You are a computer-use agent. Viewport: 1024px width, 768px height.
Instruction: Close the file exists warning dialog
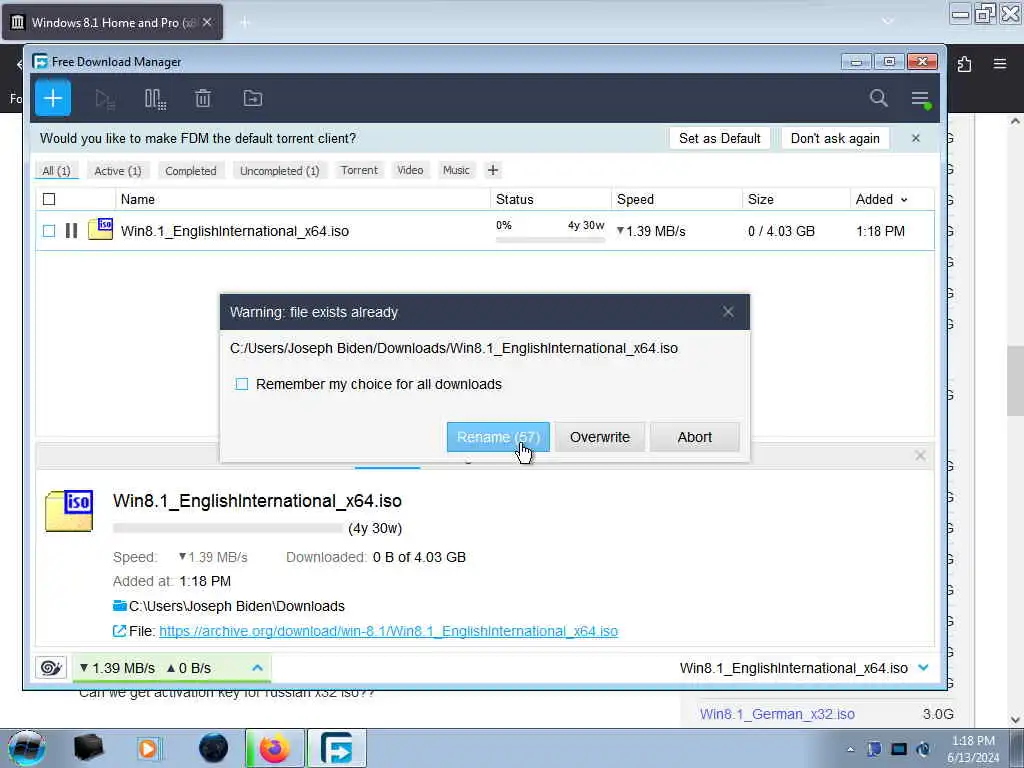(x=728, y=312)
